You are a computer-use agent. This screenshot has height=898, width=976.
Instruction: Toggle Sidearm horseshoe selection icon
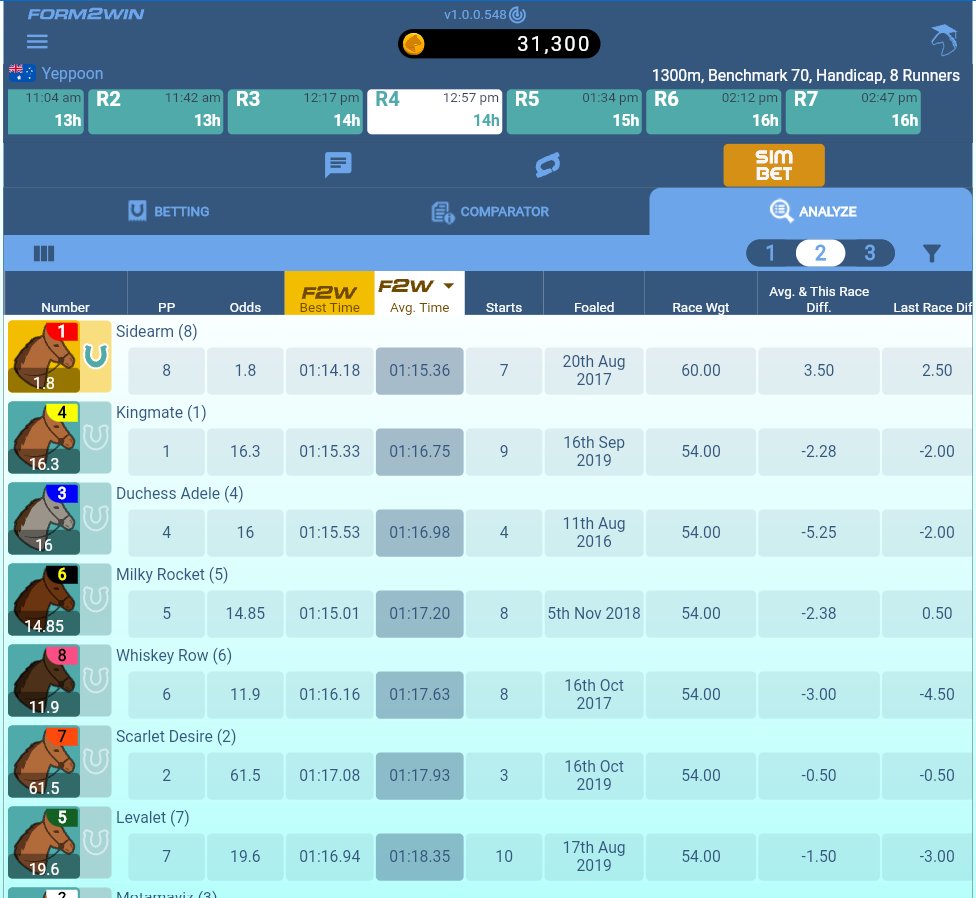(96, 356)
